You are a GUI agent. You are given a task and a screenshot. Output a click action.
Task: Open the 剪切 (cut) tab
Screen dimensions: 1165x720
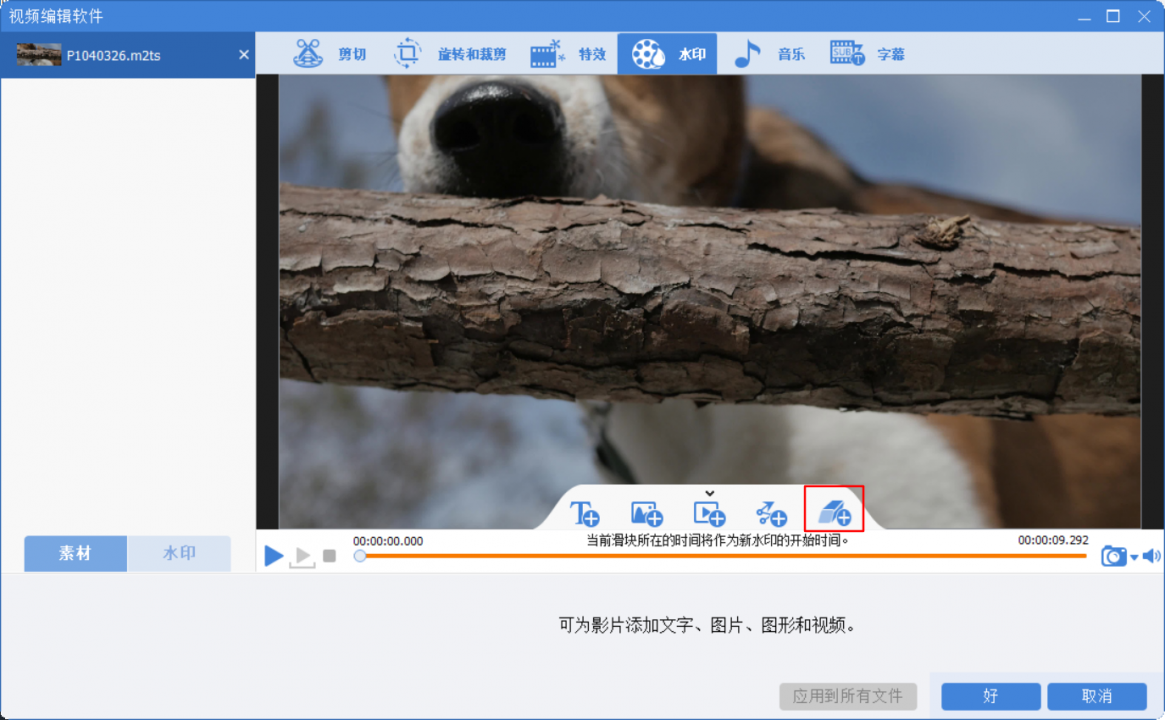pyautogui.click(x=329, y=53)
